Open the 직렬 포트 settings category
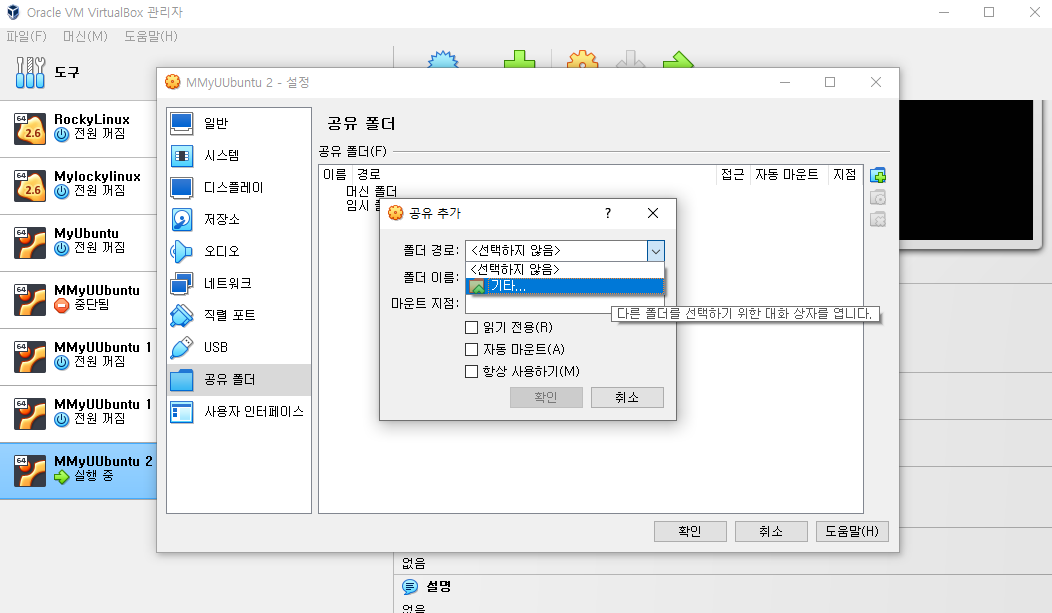The image size is (1052, 613). click(x=239, y=315)
